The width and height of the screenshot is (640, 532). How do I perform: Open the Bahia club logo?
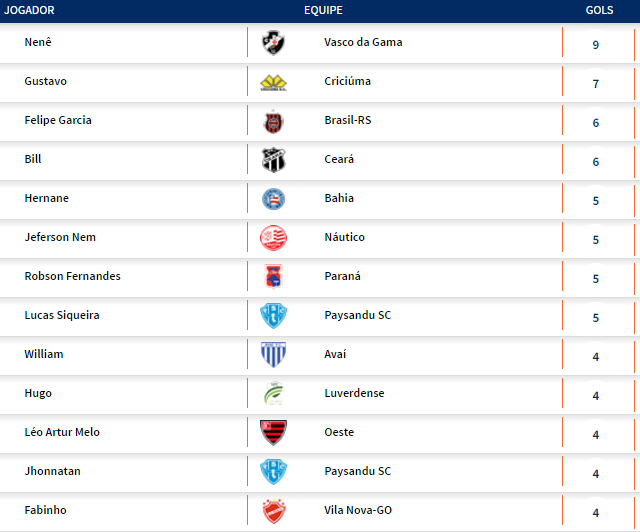pyautogui.click(x=273, y=199)
